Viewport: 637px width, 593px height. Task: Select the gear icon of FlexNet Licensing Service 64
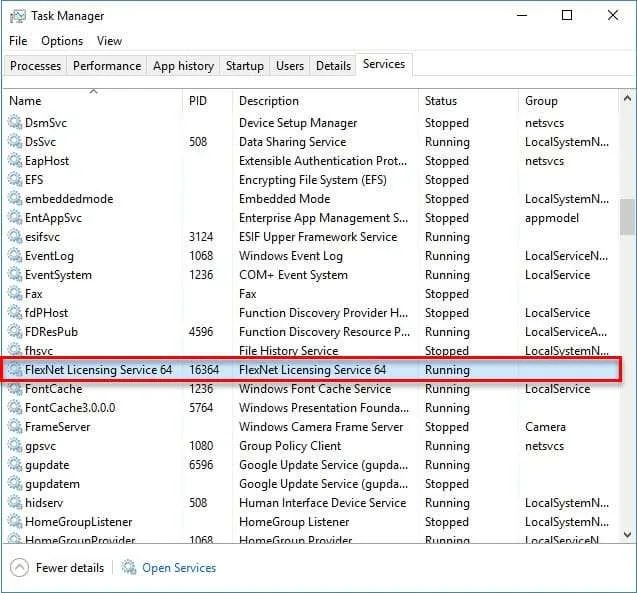pyautogui.click(x=15, y=370)
